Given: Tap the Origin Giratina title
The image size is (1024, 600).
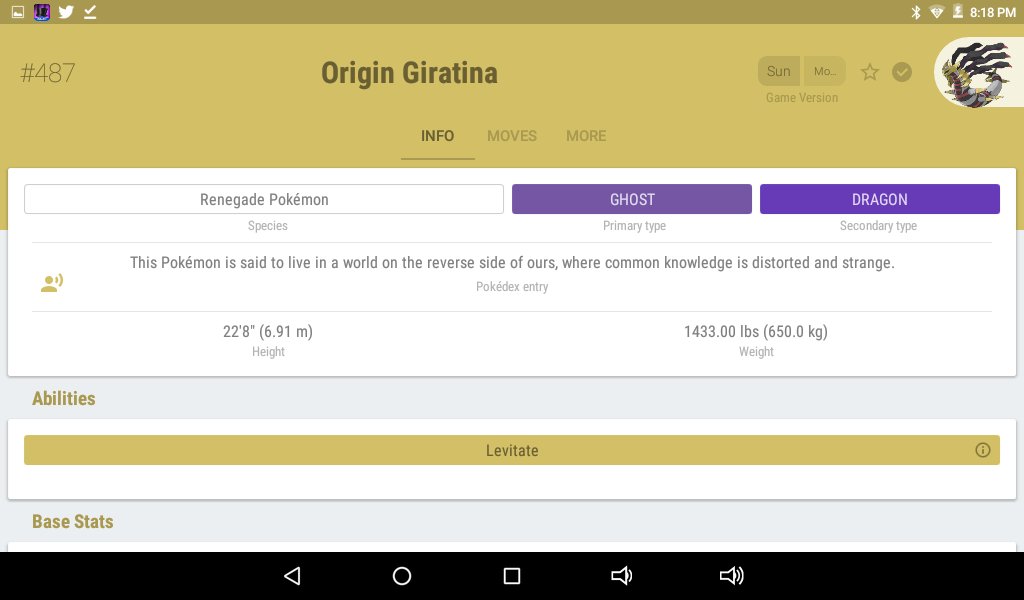Looking at the screenshot, I should pyautogui.click(x=409, y=72).
